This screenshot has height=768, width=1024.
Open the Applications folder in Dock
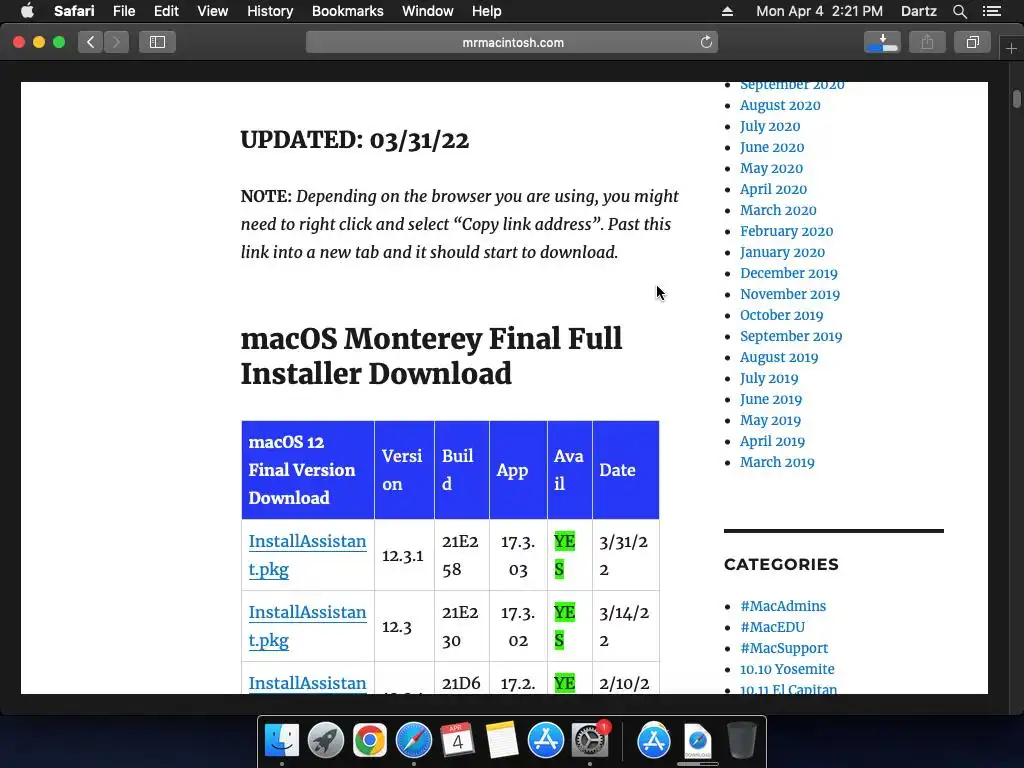pyautogui.click(x=654, y=741)
